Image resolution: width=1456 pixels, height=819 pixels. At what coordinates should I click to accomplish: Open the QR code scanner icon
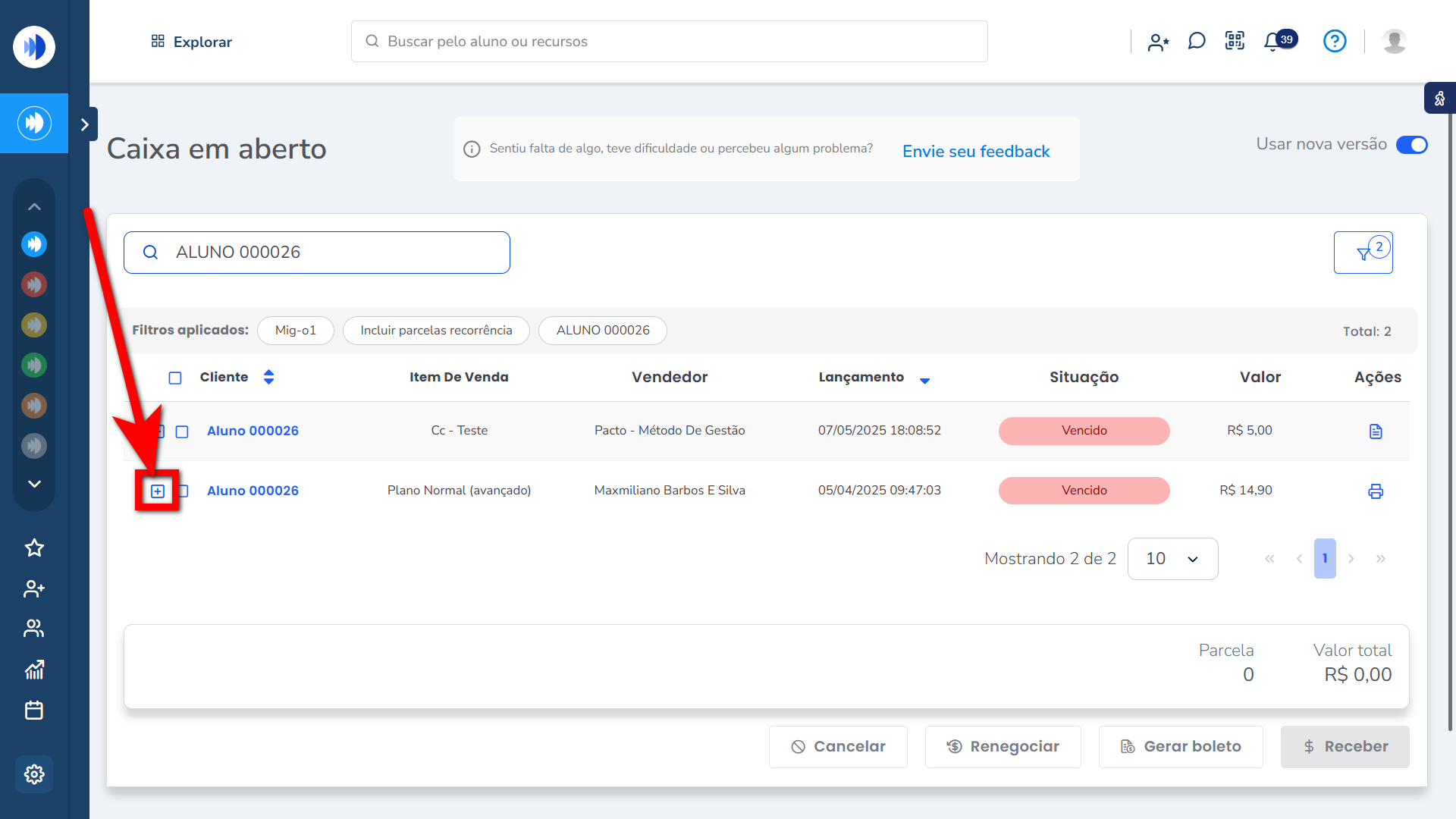pyautogui.click(x=1235, y=41)
